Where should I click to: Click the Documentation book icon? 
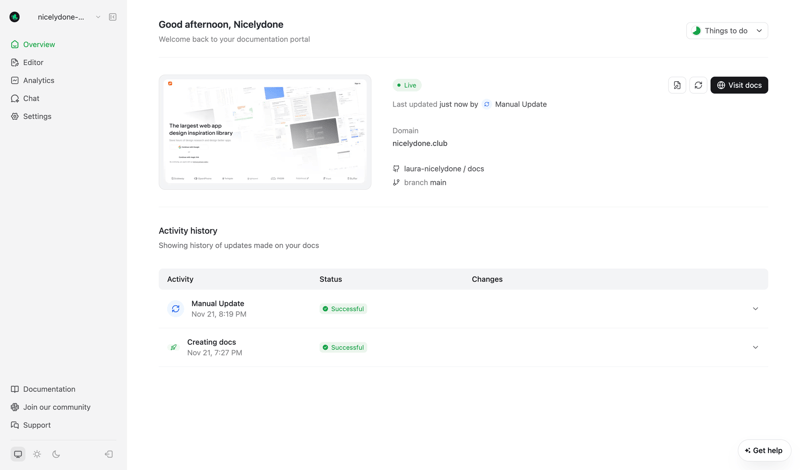pyautogui.click(x=15, y=389)
